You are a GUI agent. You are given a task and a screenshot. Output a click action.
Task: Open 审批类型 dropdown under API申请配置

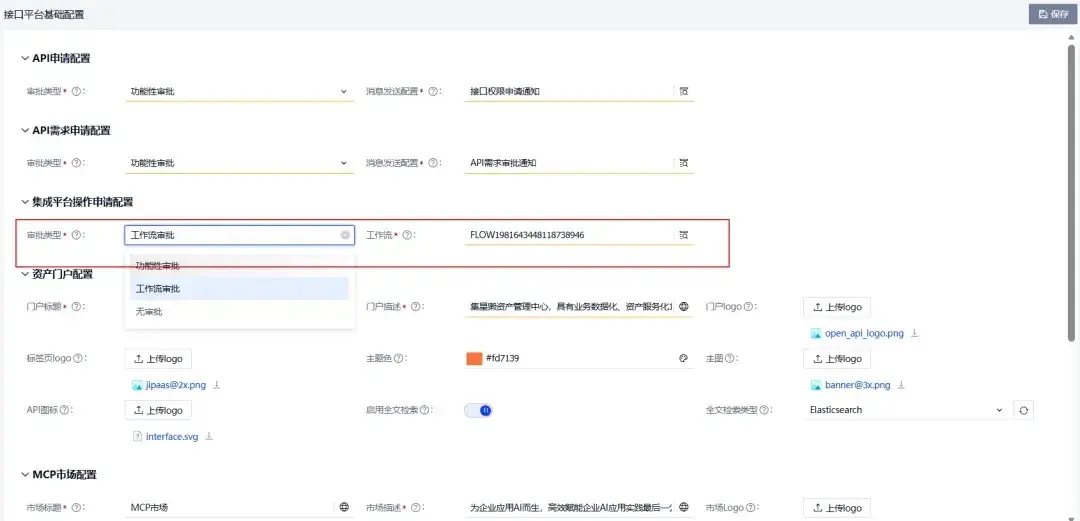240,91
